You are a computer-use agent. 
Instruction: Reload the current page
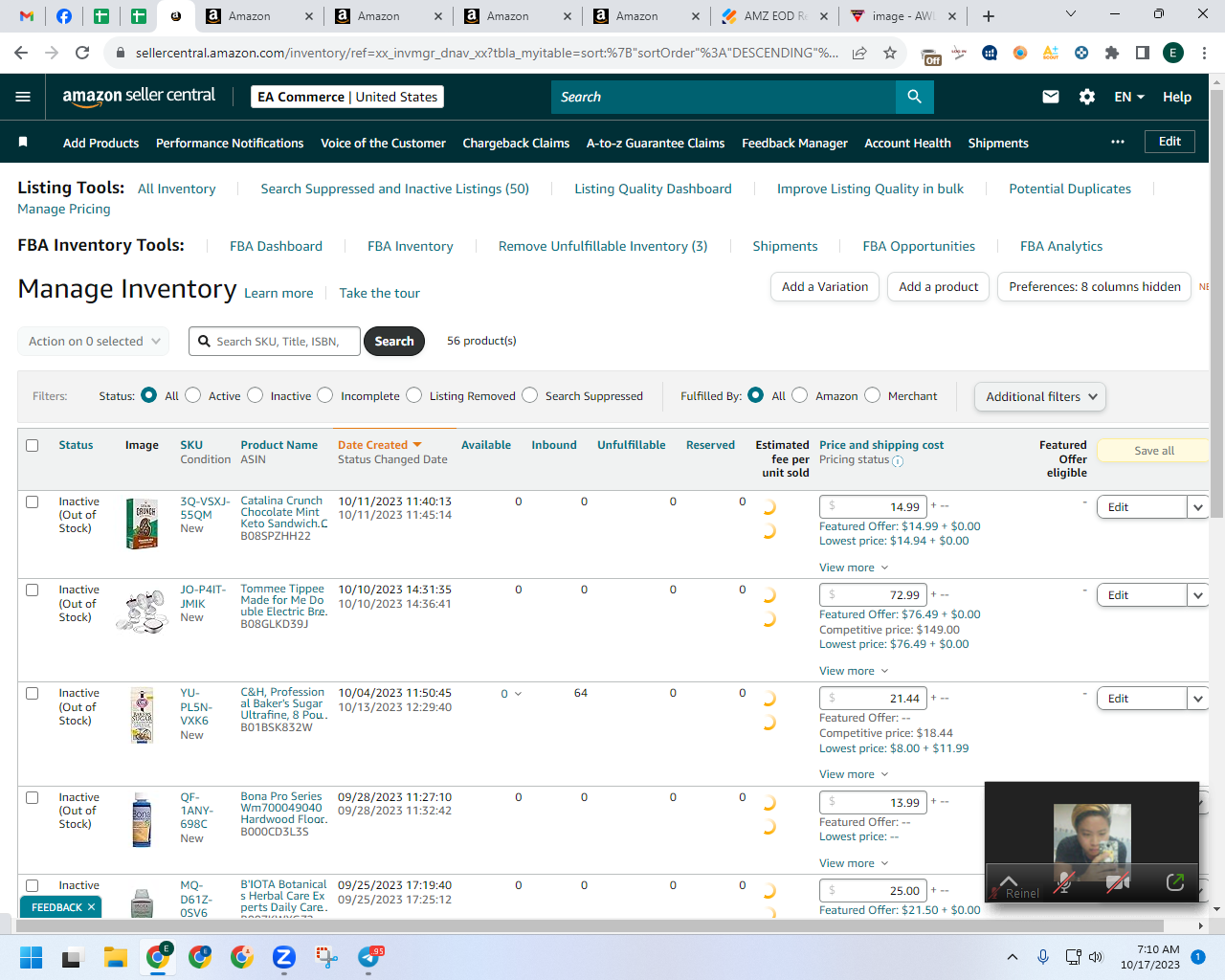[x=82, y=53]
